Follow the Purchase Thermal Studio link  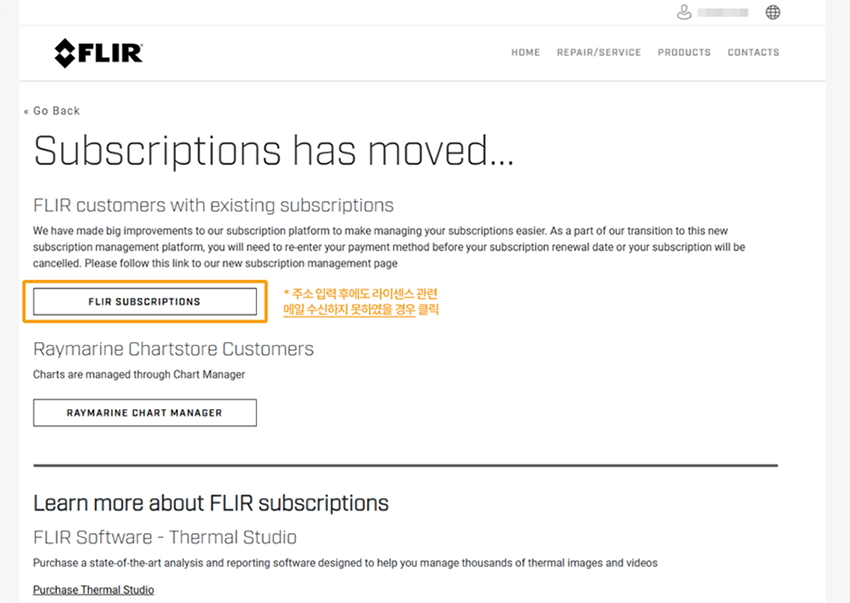(x=93, y=589)
